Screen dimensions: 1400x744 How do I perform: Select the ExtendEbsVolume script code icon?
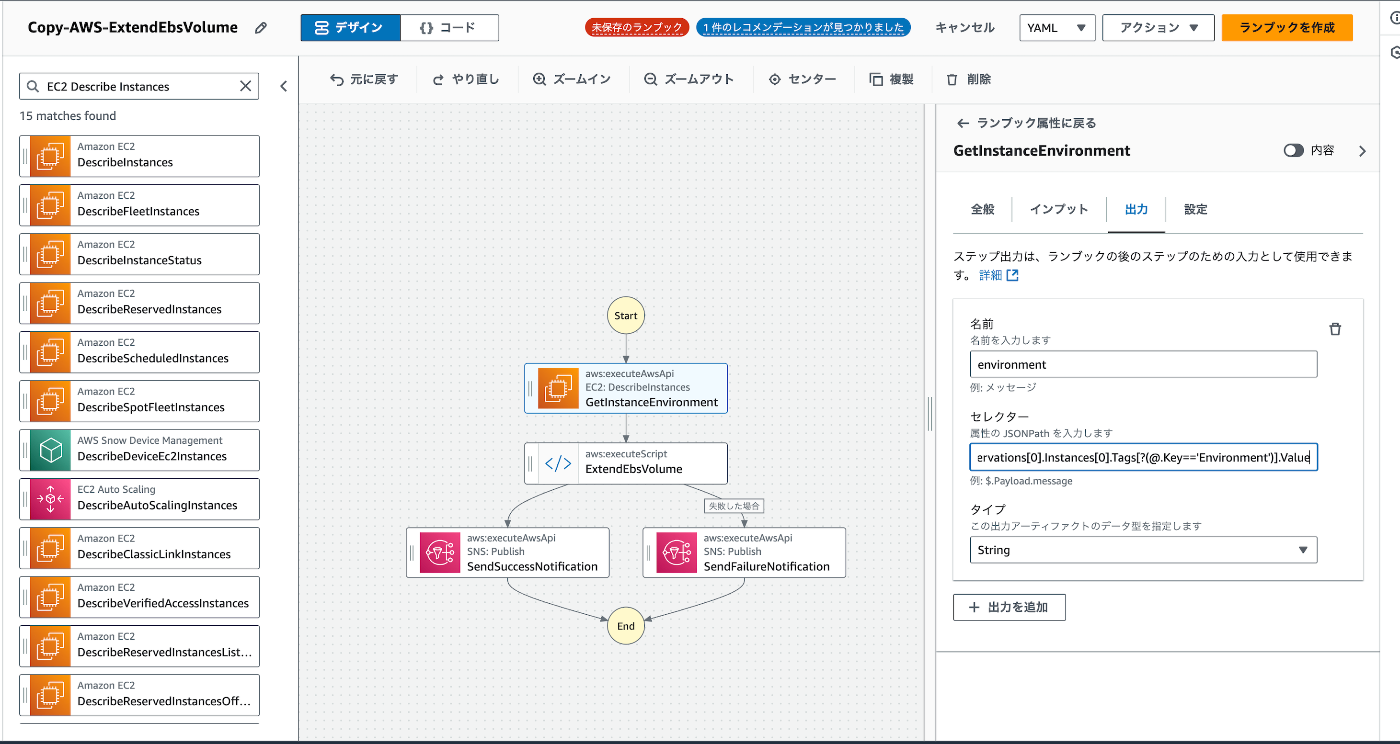(x=557, y=463)
